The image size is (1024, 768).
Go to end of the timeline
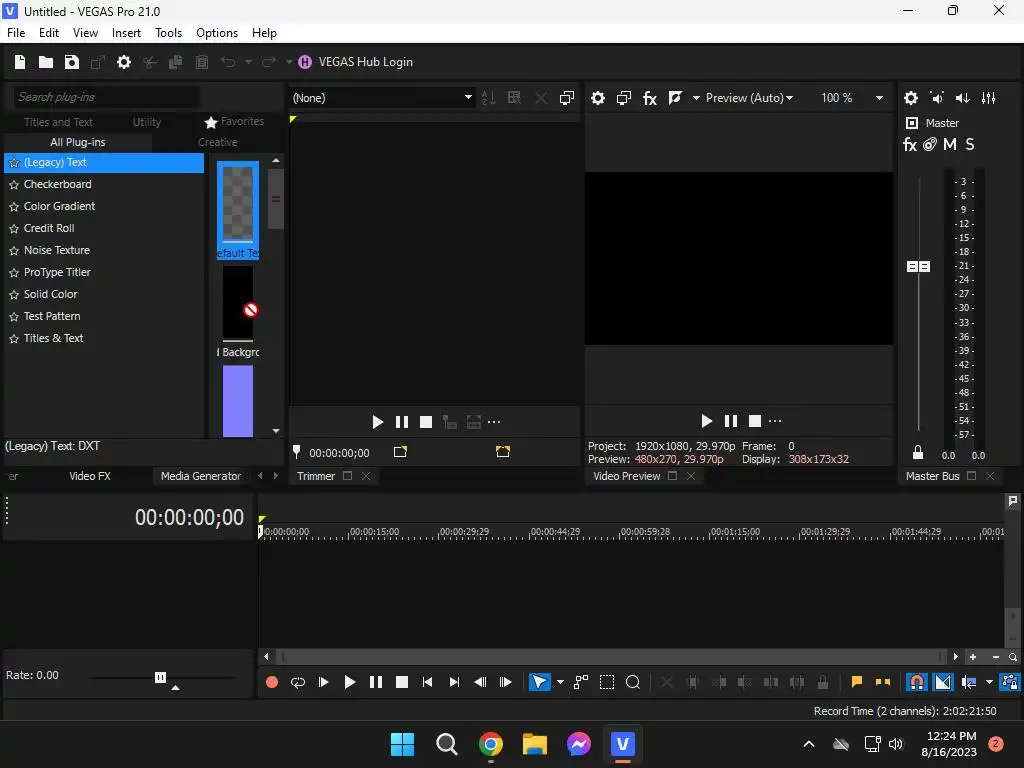[x=454, y=682]
